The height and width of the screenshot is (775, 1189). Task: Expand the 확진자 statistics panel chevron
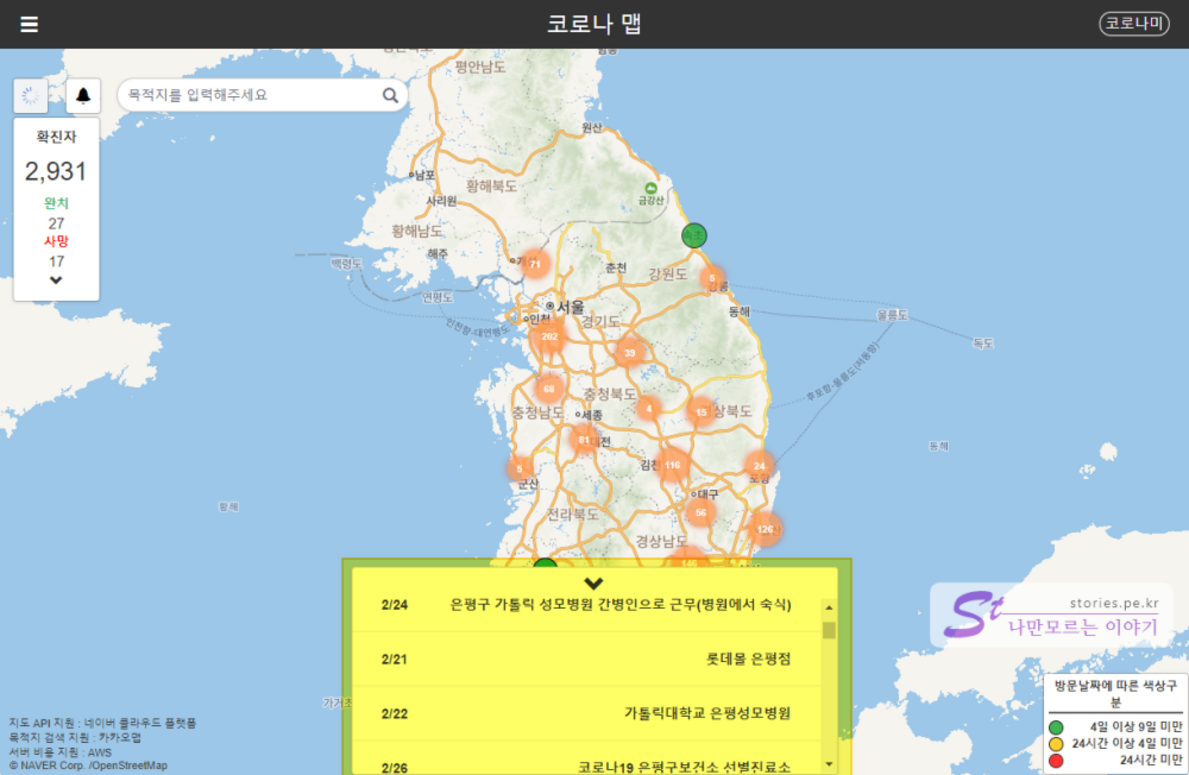56,281
